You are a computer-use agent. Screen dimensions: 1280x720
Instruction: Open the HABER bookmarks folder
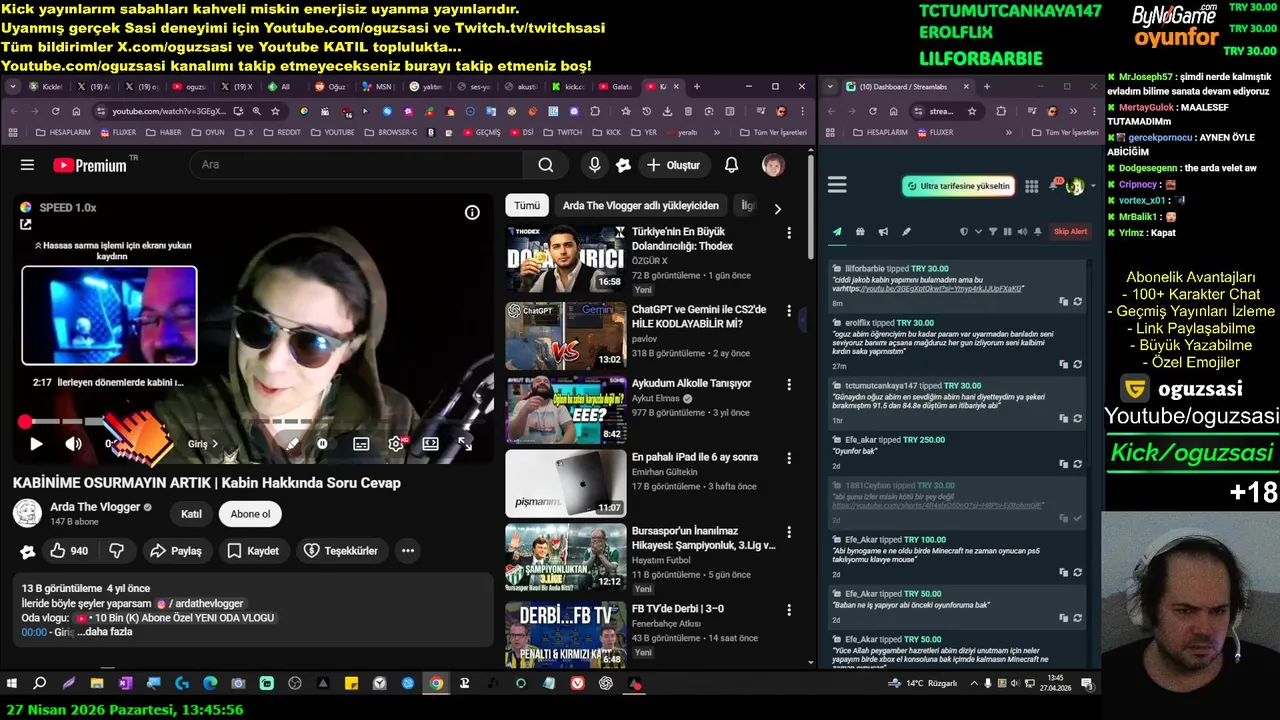164,132
